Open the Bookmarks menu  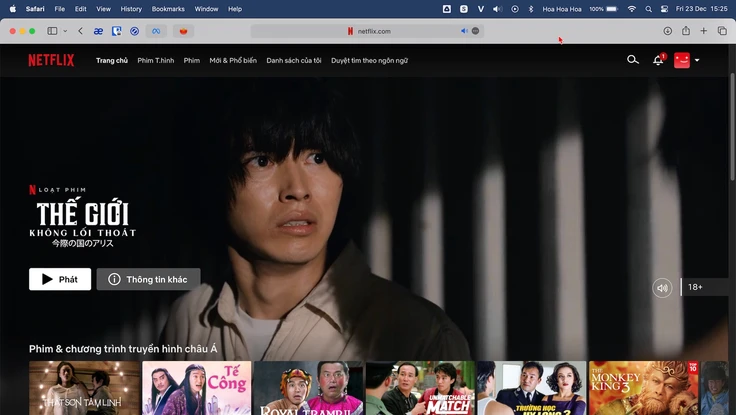pyautogui.click(x=168, y=8)
